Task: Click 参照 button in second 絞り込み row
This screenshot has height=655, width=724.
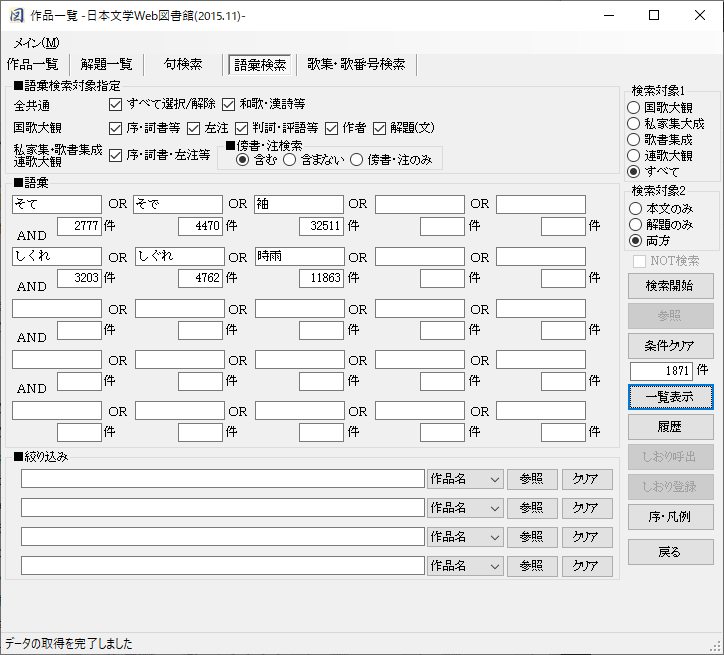Action: [532, 508]
